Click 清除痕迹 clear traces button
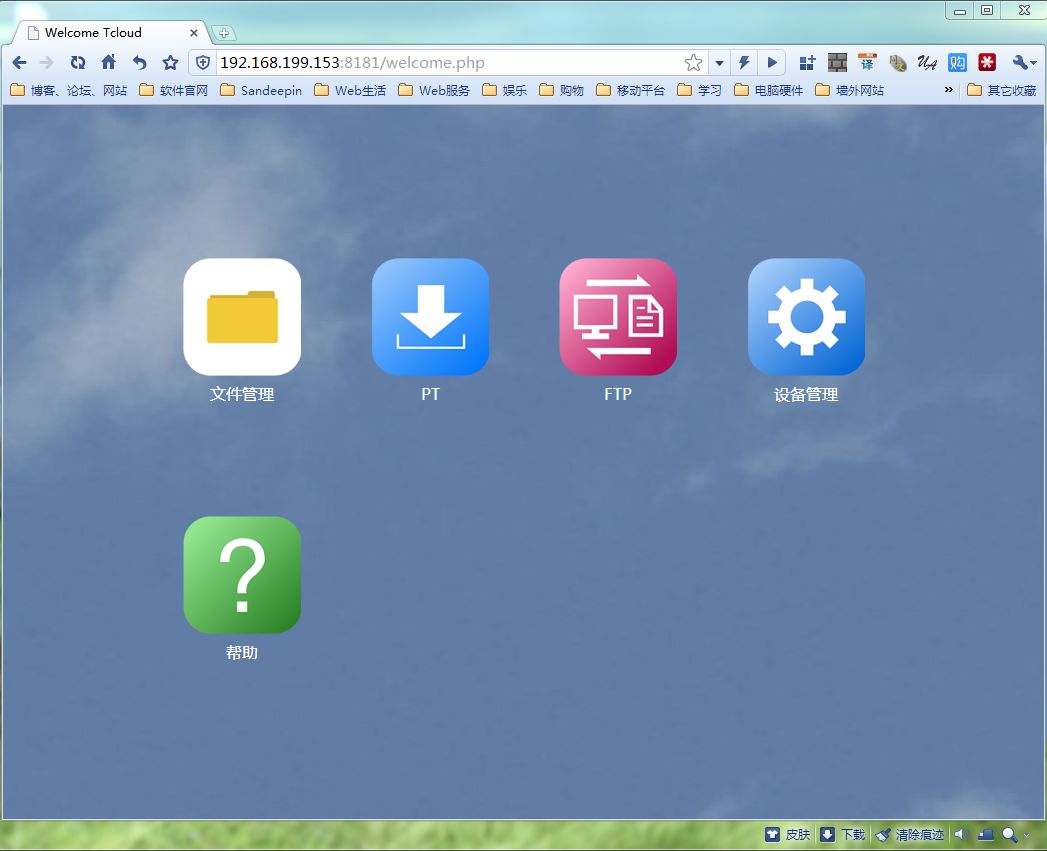Image resolution: width=1047 pixels, height=851 pixels. pyautogui.click(x=910, y=835)
